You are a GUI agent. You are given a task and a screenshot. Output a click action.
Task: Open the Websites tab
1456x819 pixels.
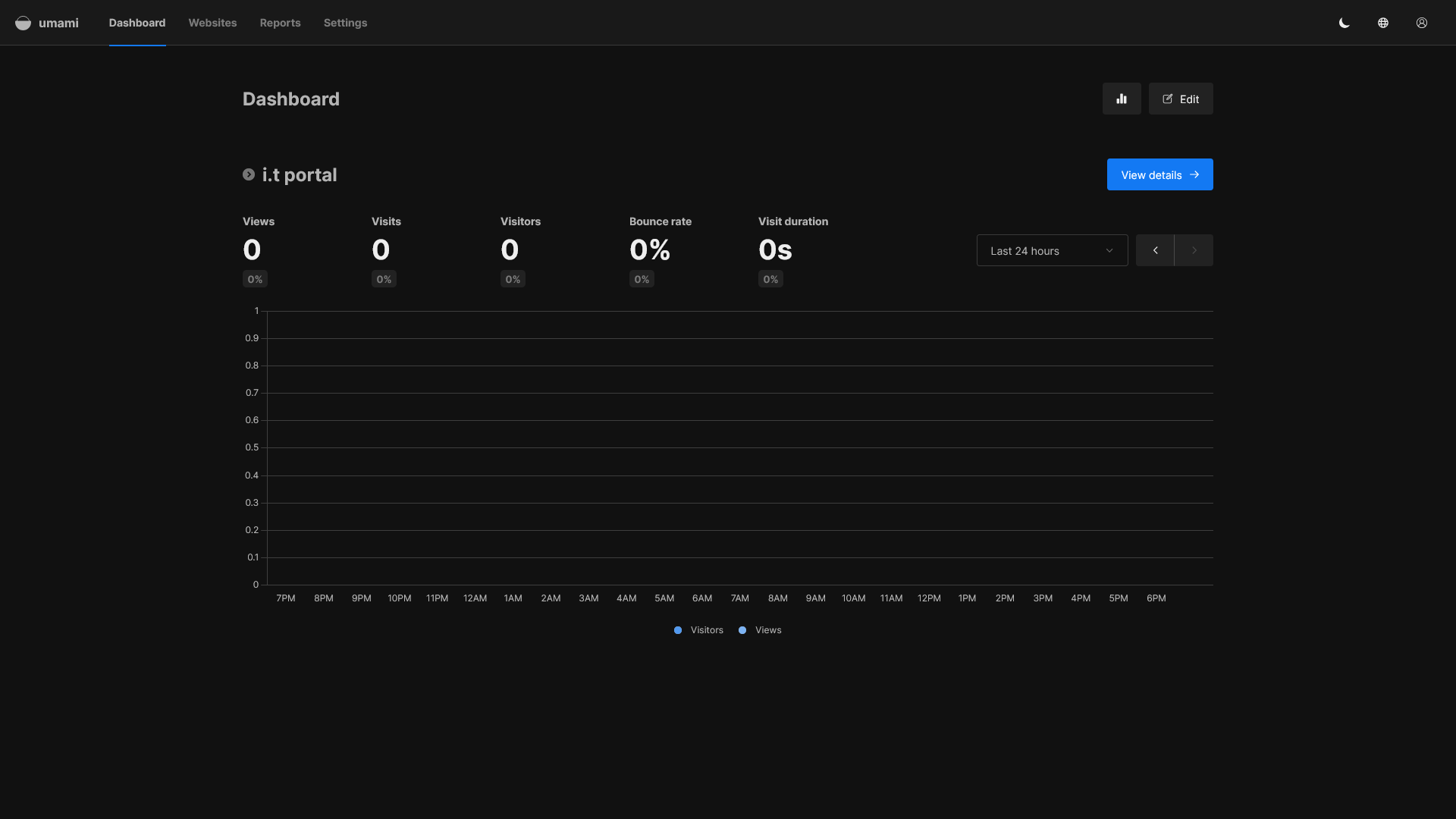click(212, 23)
